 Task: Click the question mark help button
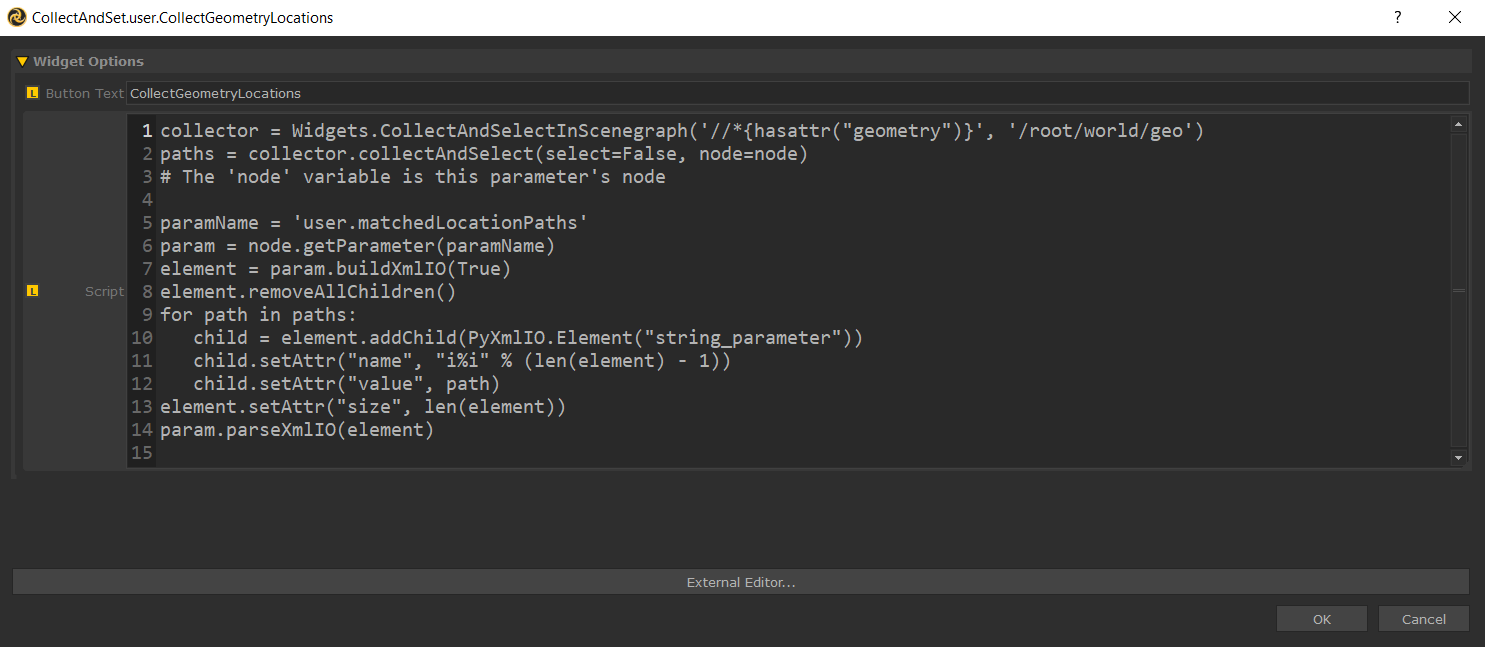[x=1398, y=18]
